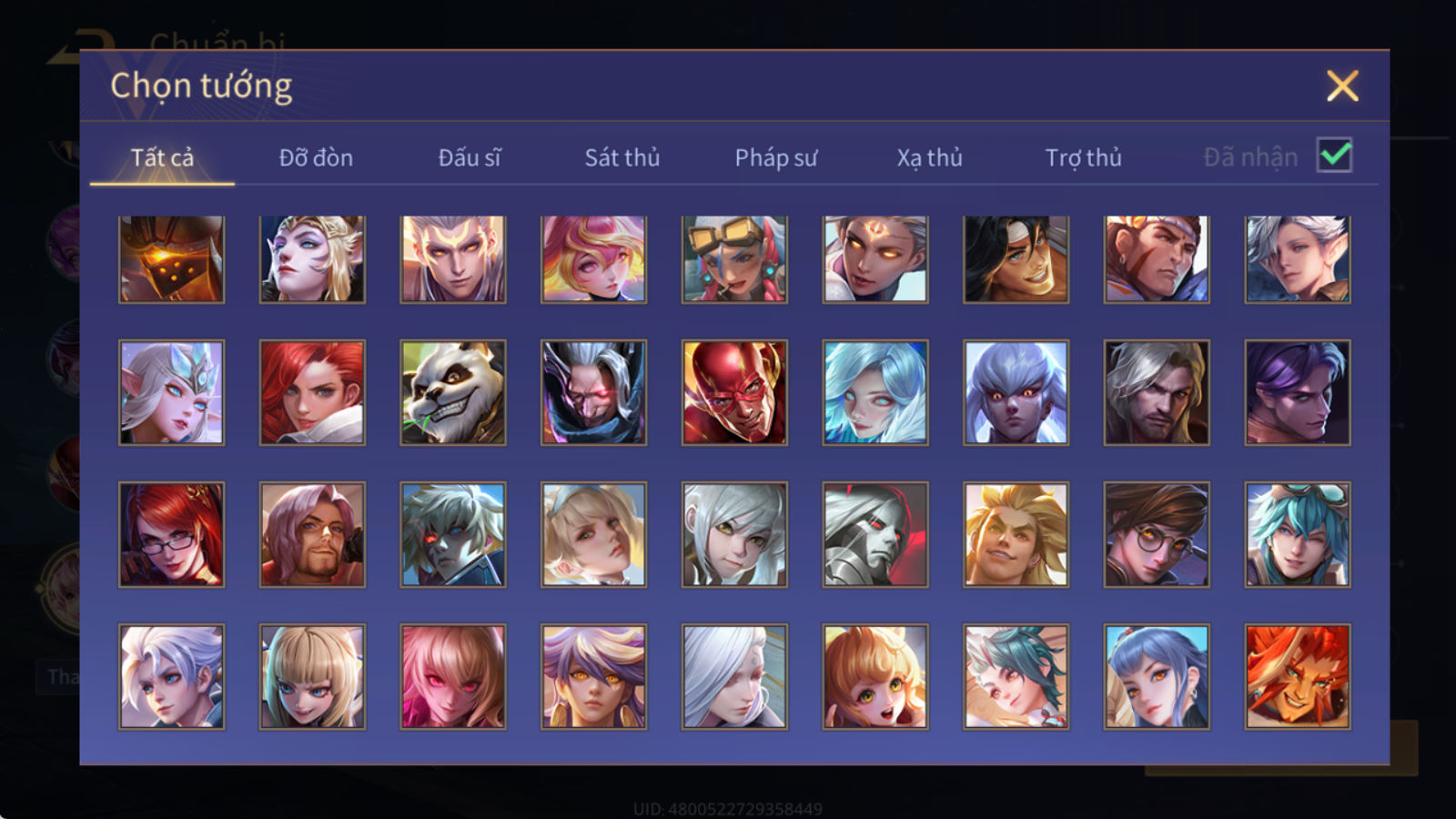Select the panda hero portrait
The image size is (1456, 819).
(453, 393)
